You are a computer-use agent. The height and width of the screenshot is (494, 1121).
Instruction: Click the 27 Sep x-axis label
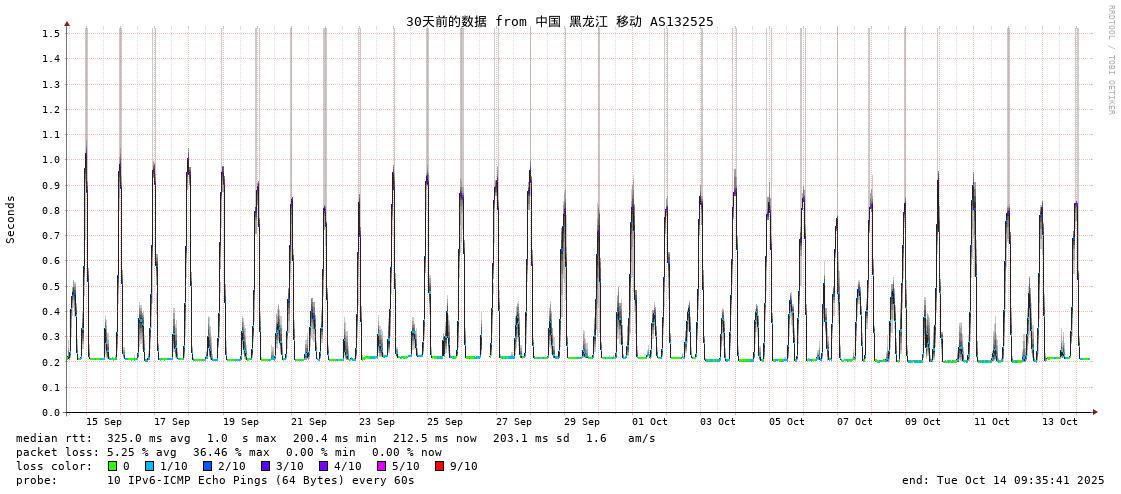click(x=513, y=422)
